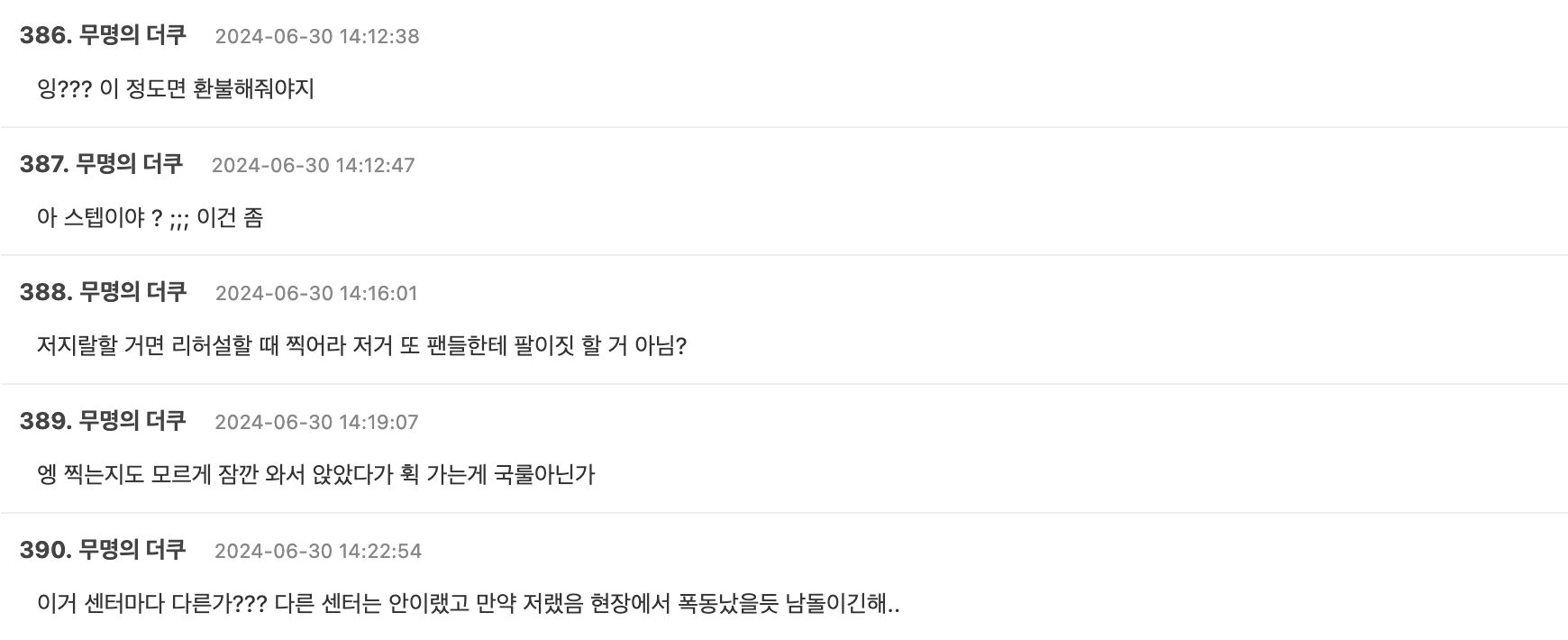Click the comment text ending with 국룰아닌가
This screenshot has width=1568, height=640.
coord(316,475)
